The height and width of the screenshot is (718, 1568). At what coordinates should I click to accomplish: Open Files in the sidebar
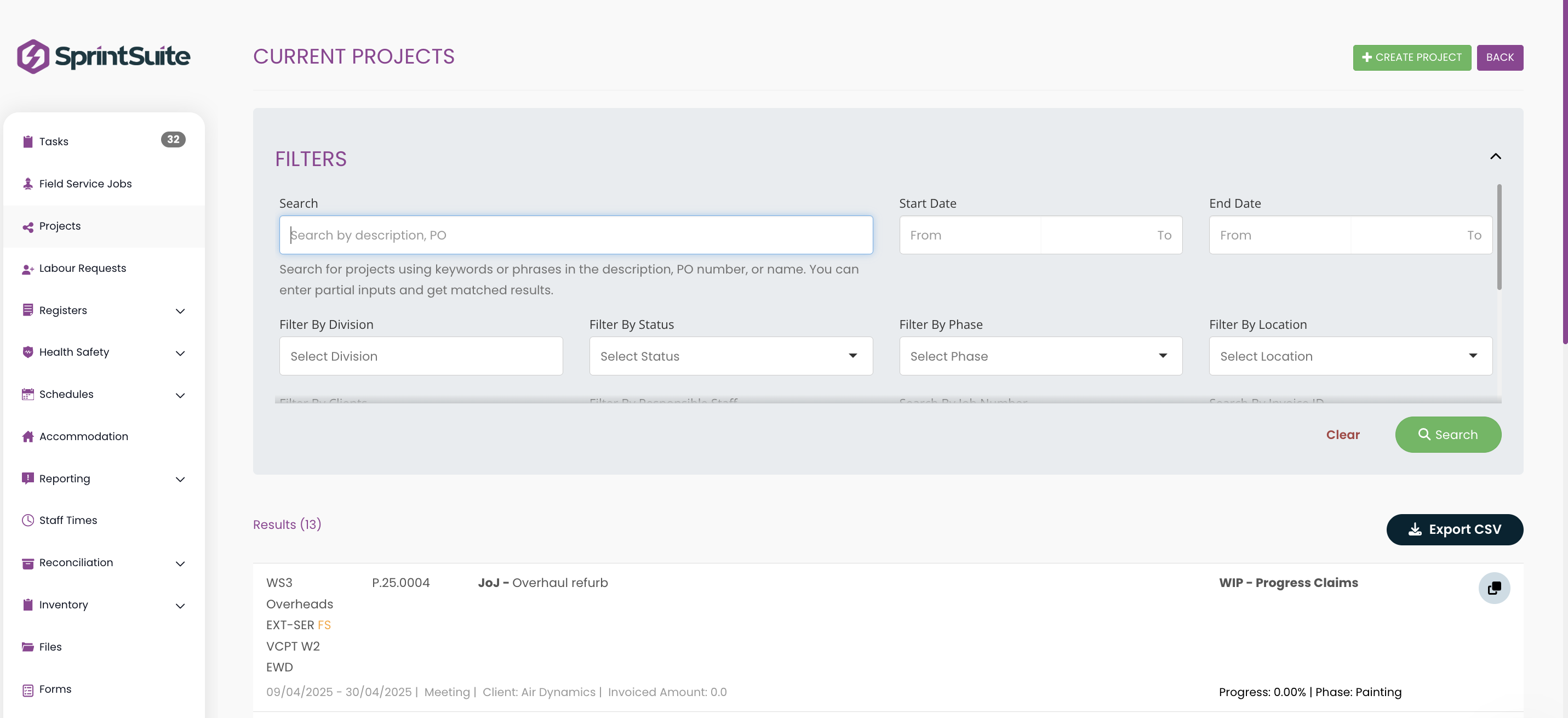pos(104,647)
